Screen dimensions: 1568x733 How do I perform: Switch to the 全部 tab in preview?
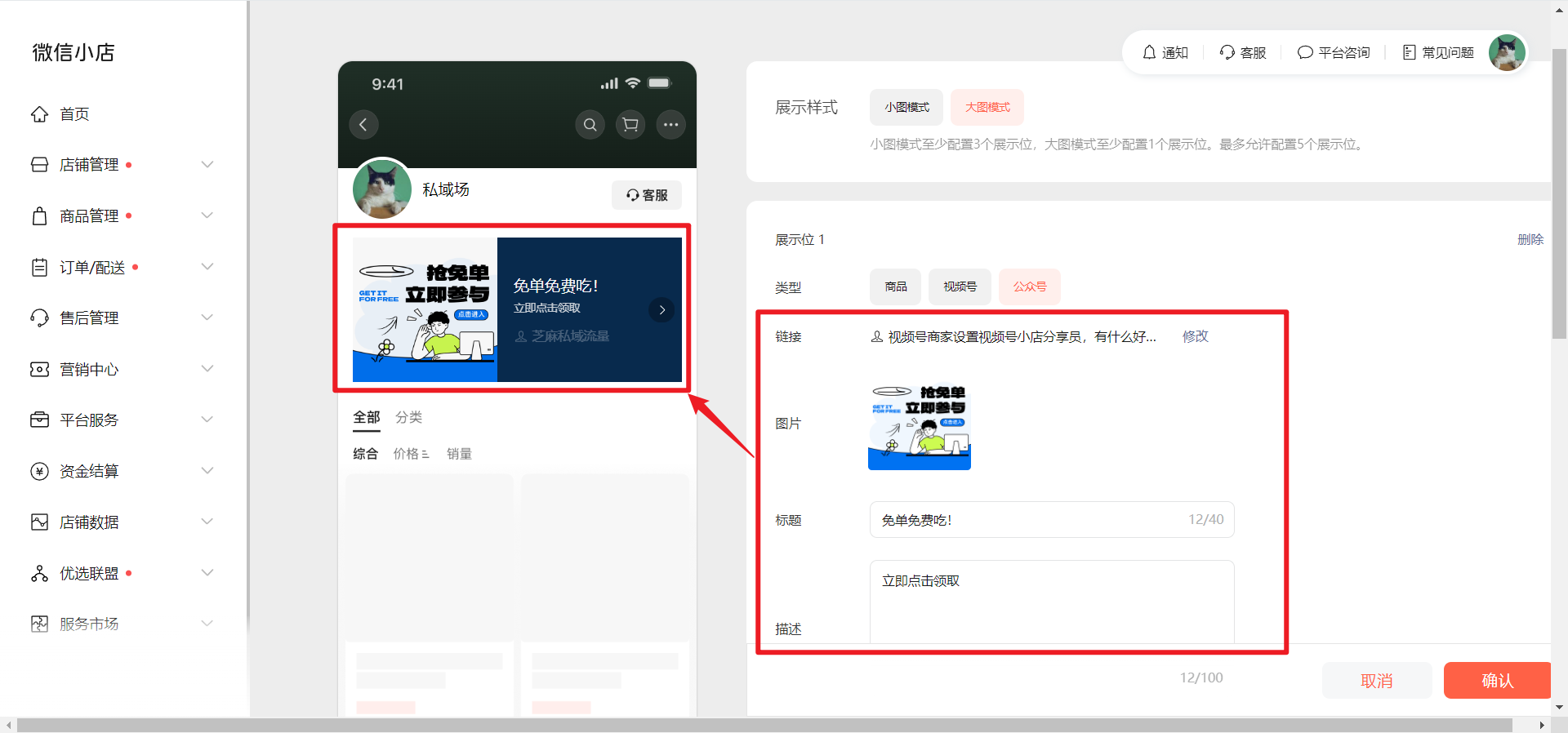(x=367, y=417)
